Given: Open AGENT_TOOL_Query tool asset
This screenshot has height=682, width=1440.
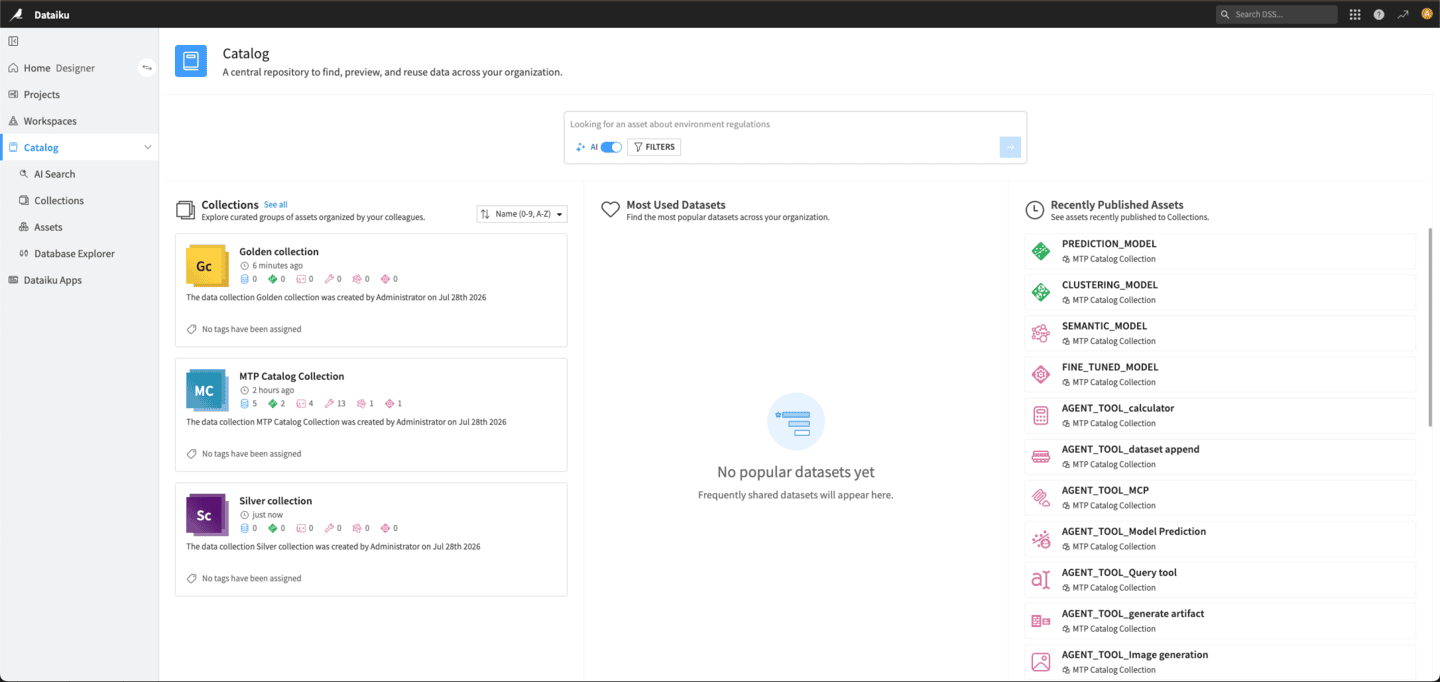Looking at the screenshot, I should [1220, 580].
